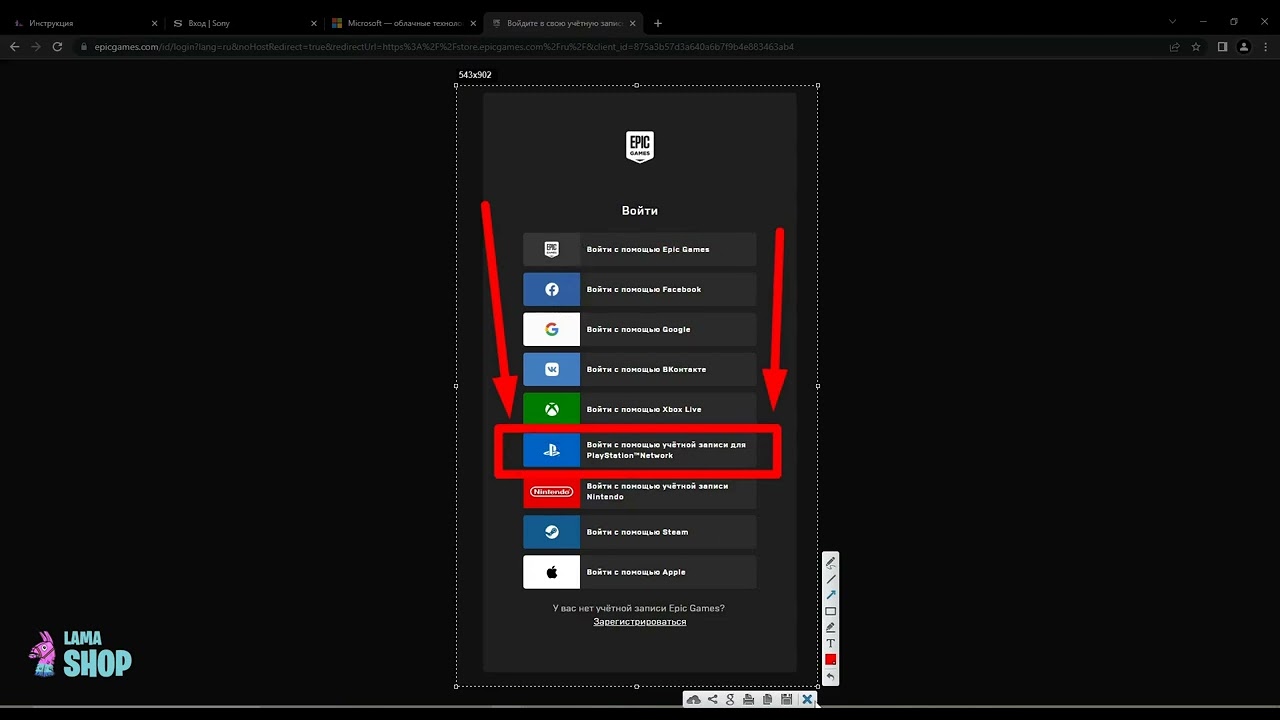Sign in with PlayStation Network account
This screenshot has width=1280, height=720.
[639, 450]
